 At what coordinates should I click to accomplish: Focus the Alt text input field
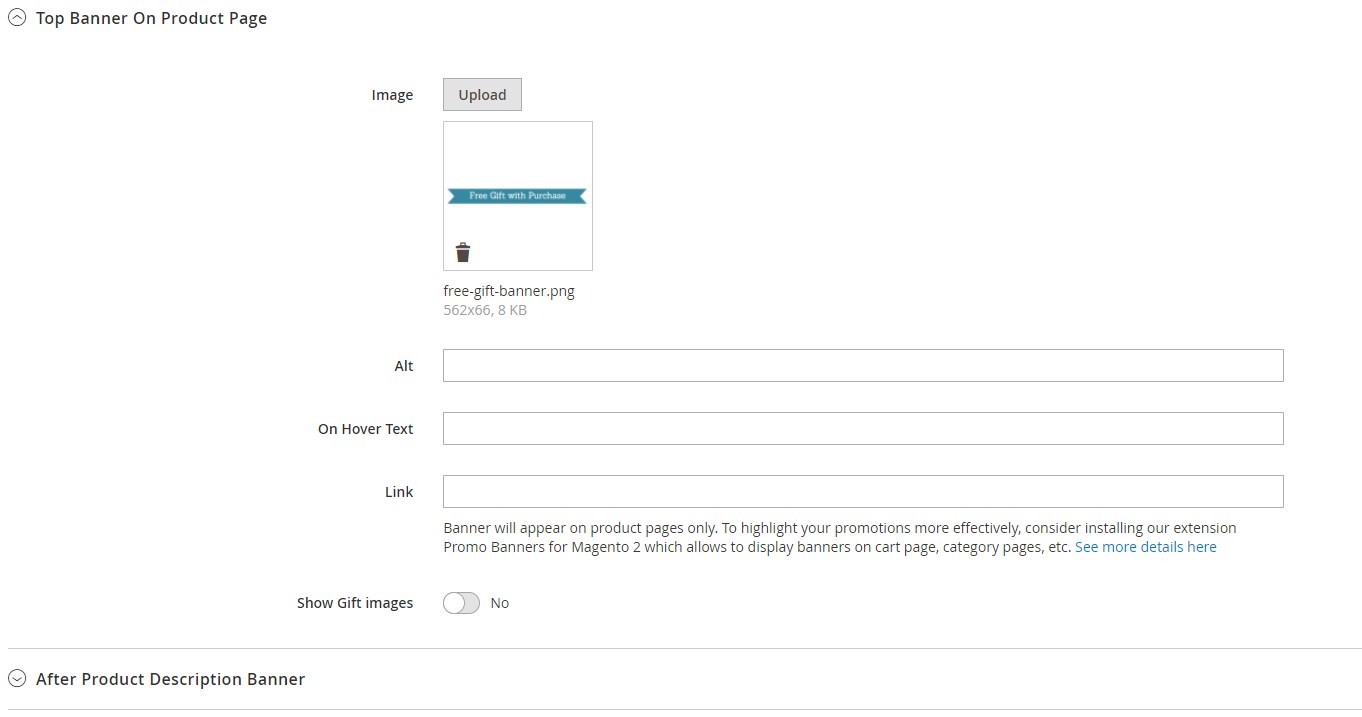[x=862, y=366]
